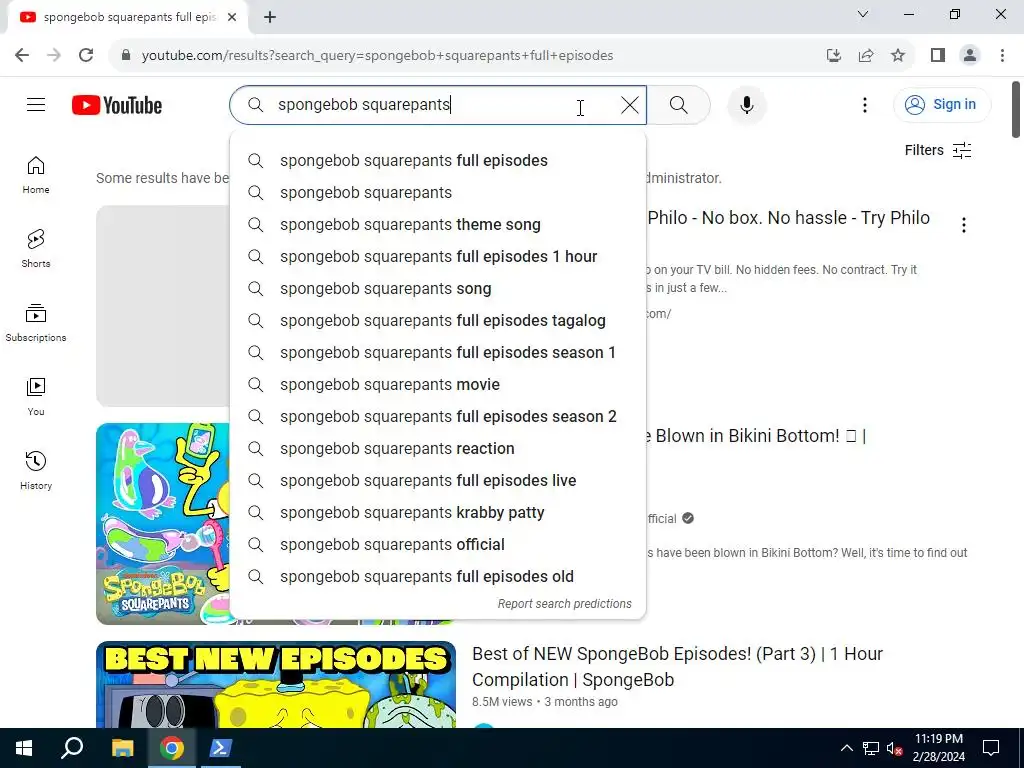Open the Best New Episodes video thumbnail

coord(276,684)
